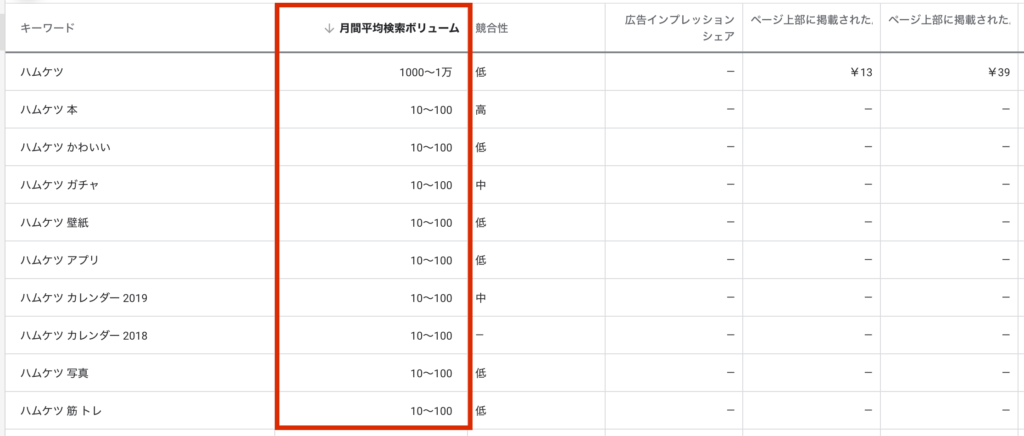
Task: Open the ハムケツ かわいい keyword
Action: click(x=65, y=147)
